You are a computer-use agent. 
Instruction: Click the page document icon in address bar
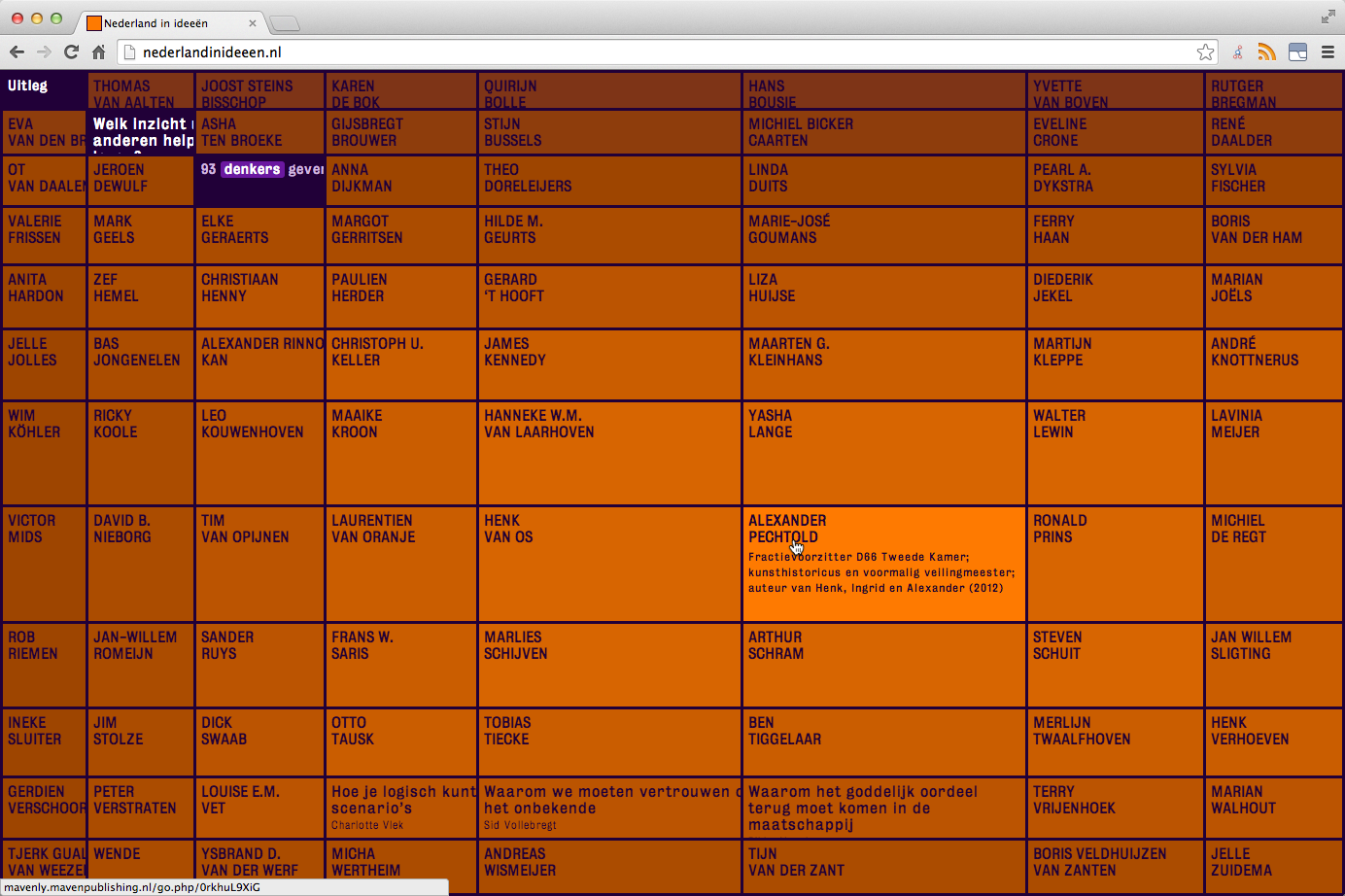coord(129,52)
